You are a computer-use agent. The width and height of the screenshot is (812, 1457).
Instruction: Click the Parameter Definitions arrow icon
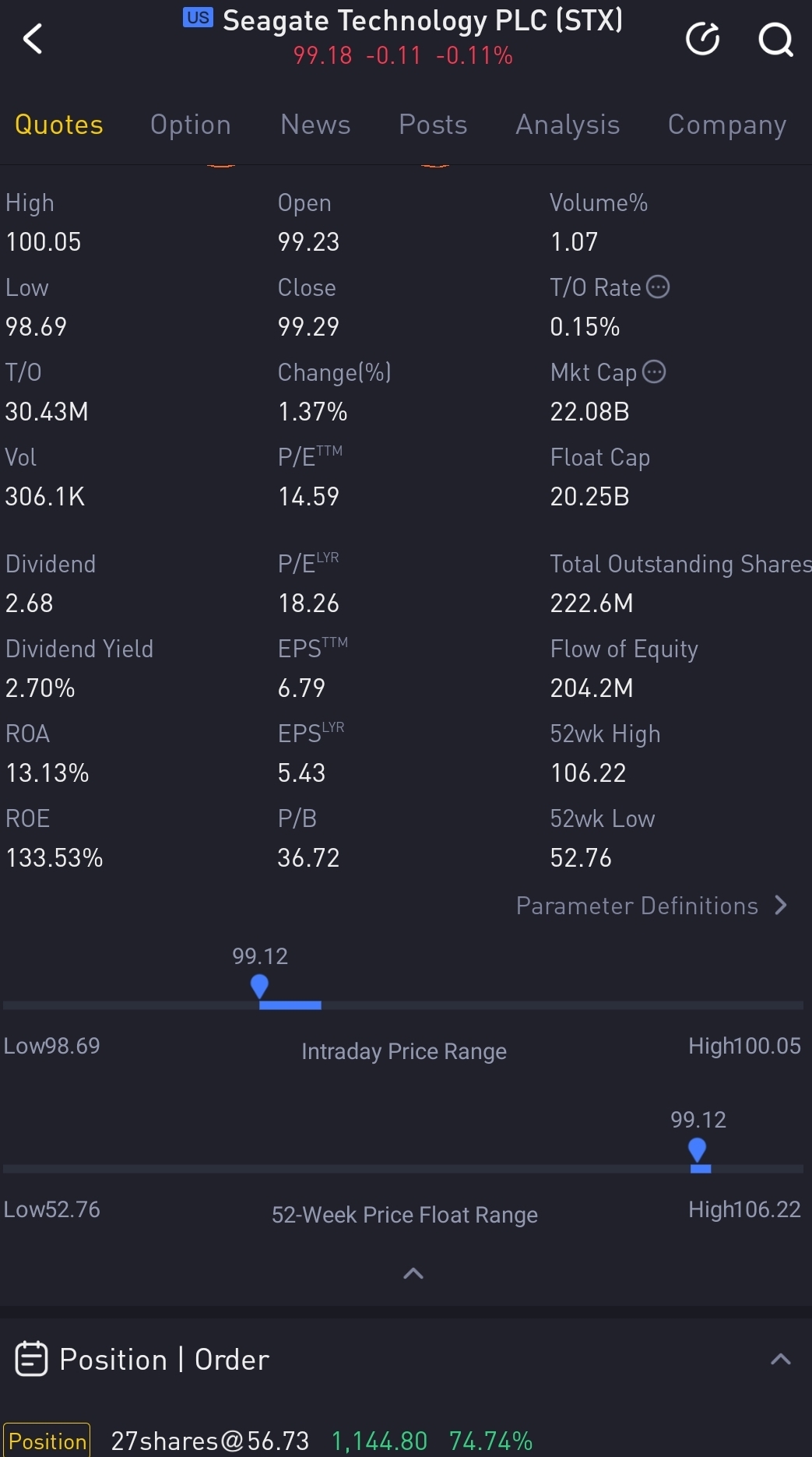pos(781,906)
